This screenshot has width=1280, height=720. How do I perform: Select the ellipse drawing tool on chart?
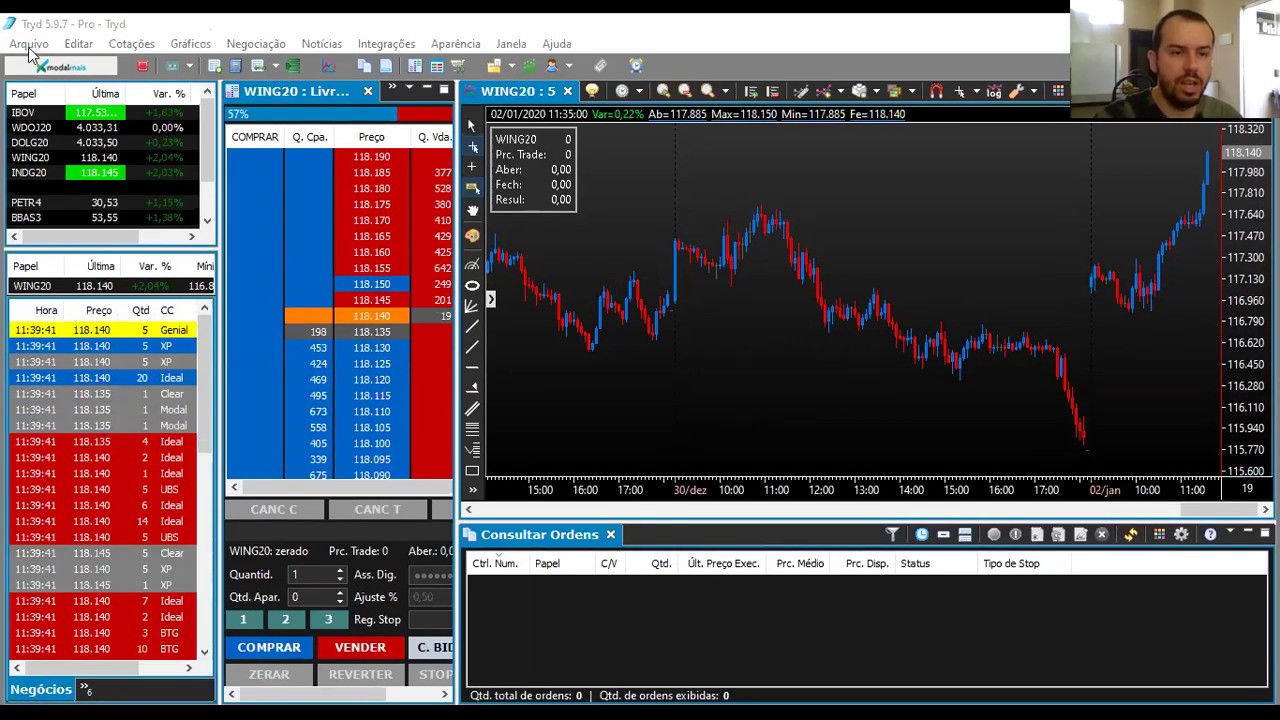pyautogui.click(x=472, y=286)
